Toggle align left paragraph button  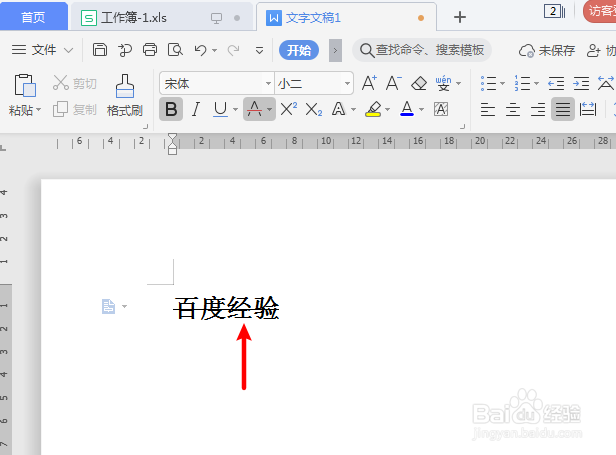[488, 109]
